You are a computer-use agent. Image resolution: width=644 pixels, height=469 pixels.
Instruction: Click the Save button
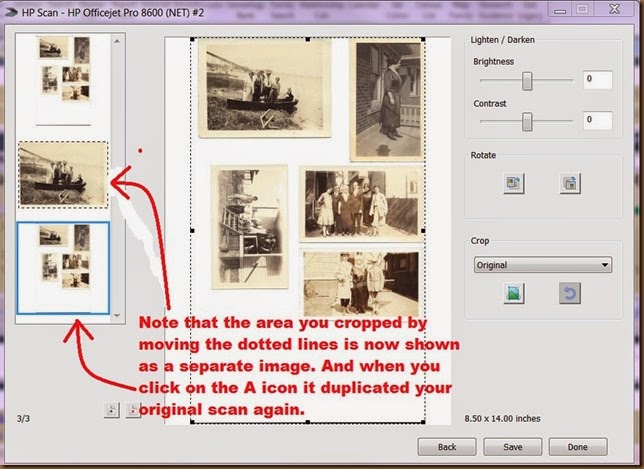(x=513, y=446)
